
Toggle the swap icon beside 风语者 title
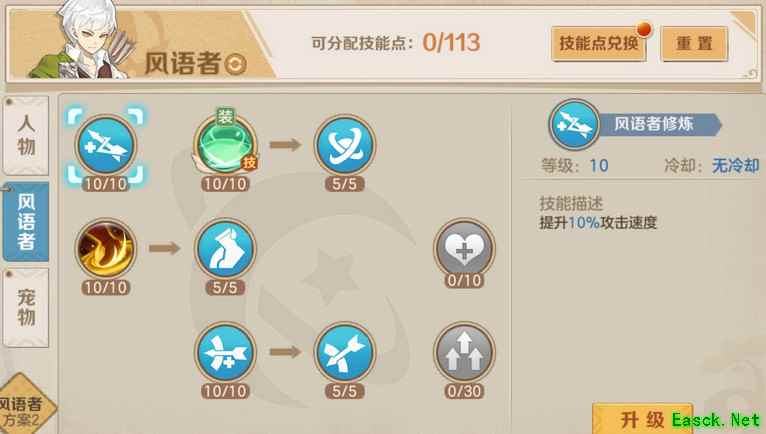coord(235,64)
